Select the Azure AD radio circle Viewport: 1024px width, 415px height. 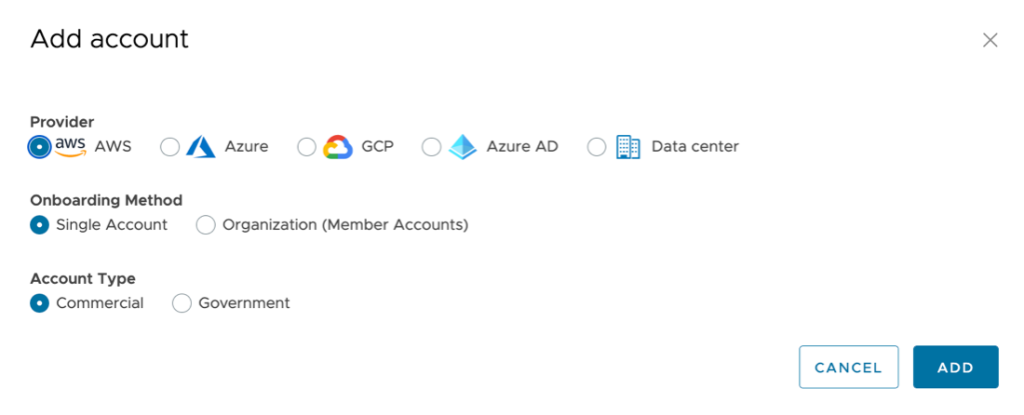pyautogui.click(x=431, y=147)
